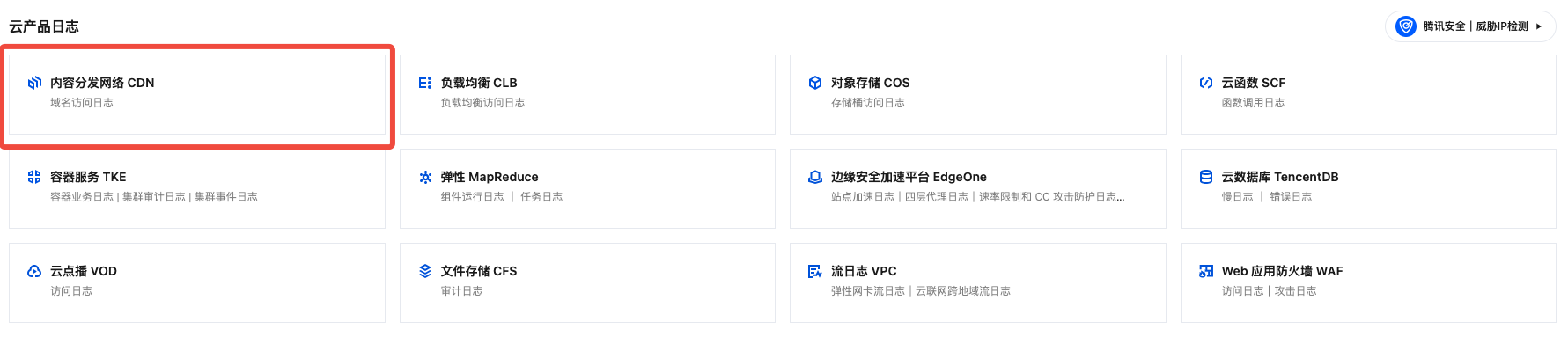Open the 腾讯安全 威胁IP检测 button
1568x337 pixels.
point(1470,26)
